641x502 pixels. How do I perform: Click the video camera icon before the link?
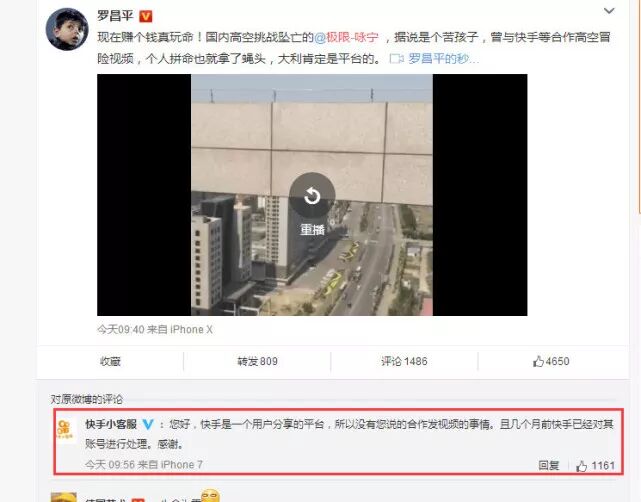(x=396, y=59)
